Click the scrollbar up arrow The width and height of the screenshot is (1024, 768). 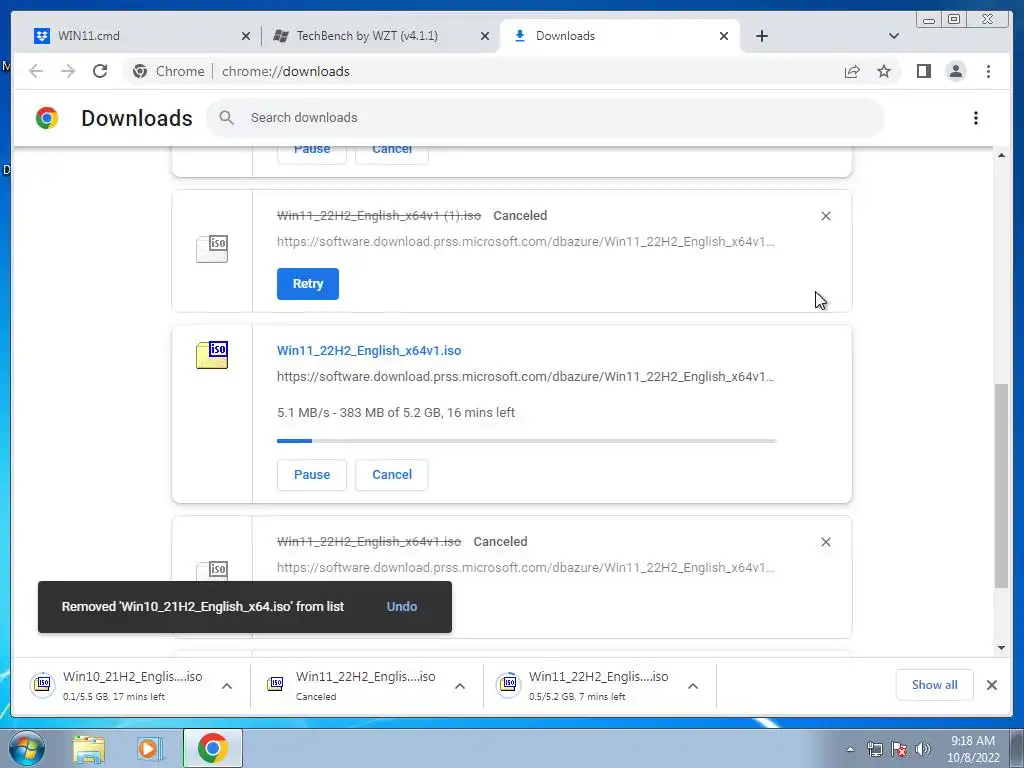[x=1001, y=155]
